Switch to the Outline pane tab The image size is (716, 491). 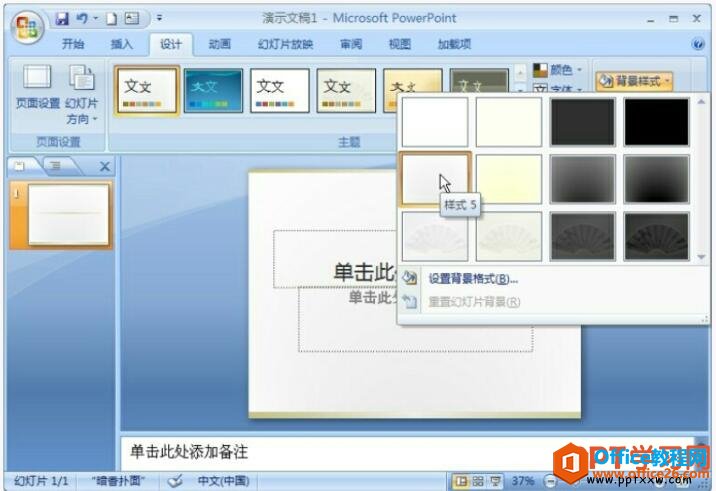click(x=57, y=166)
